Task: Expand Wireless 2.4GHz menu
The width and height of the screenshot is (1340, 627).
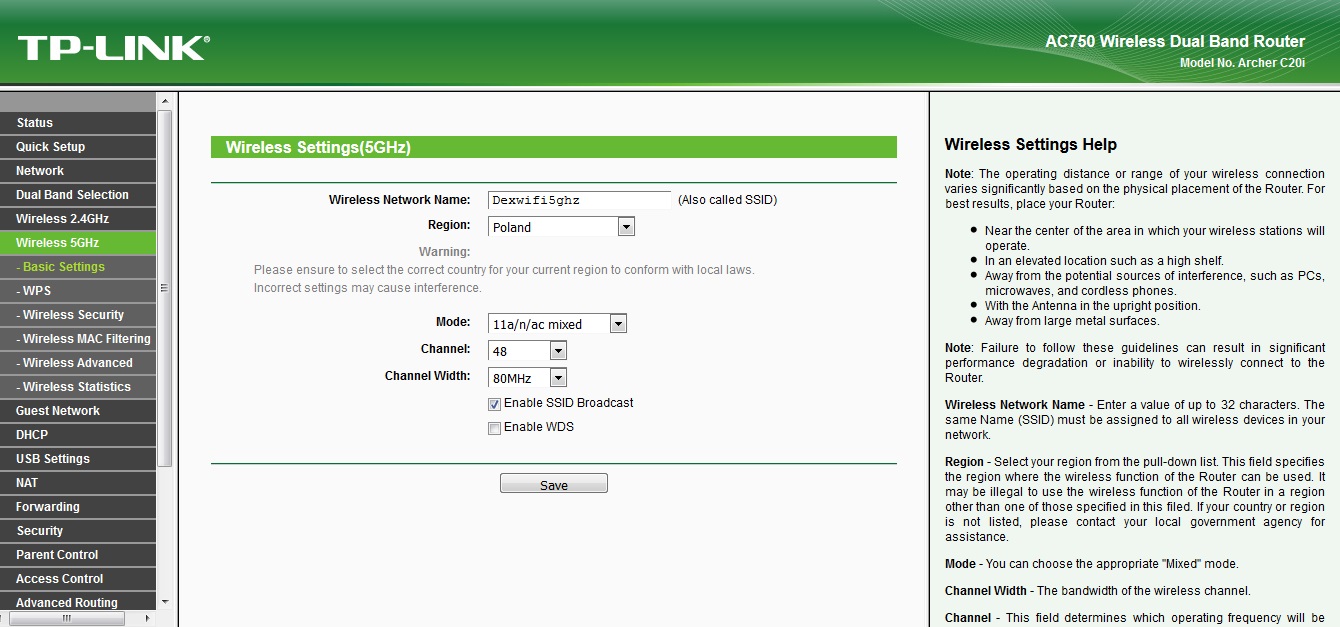Action: click(78, 218)
